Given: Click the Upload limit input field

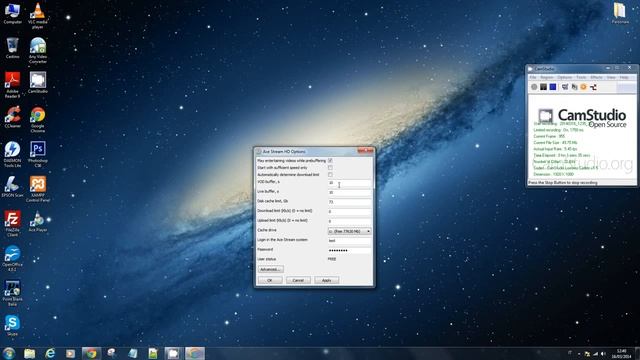Looking at the screenshot, I should [x=349, y=221].
